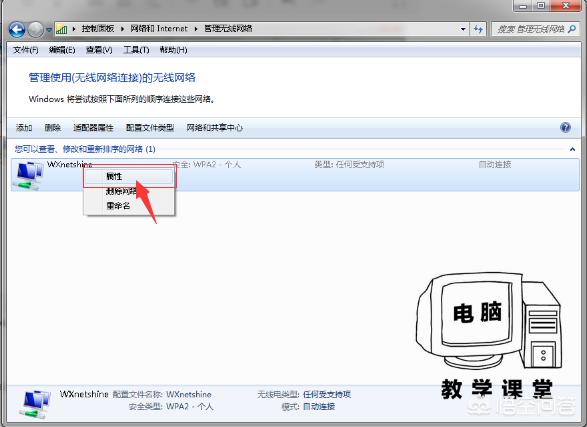The image size is (587, 427).
Task: Click 添加 in the toolbar
Action: click(x=24, y=128)
